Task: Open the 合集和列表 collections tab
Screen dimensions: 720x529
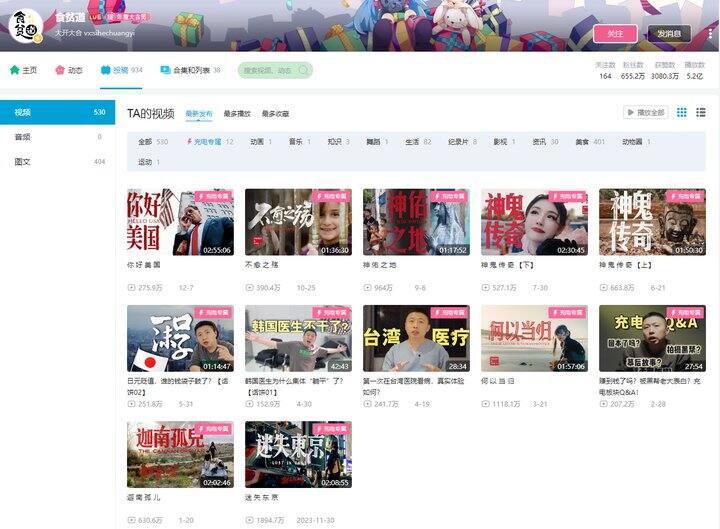Action: [190, 70]
